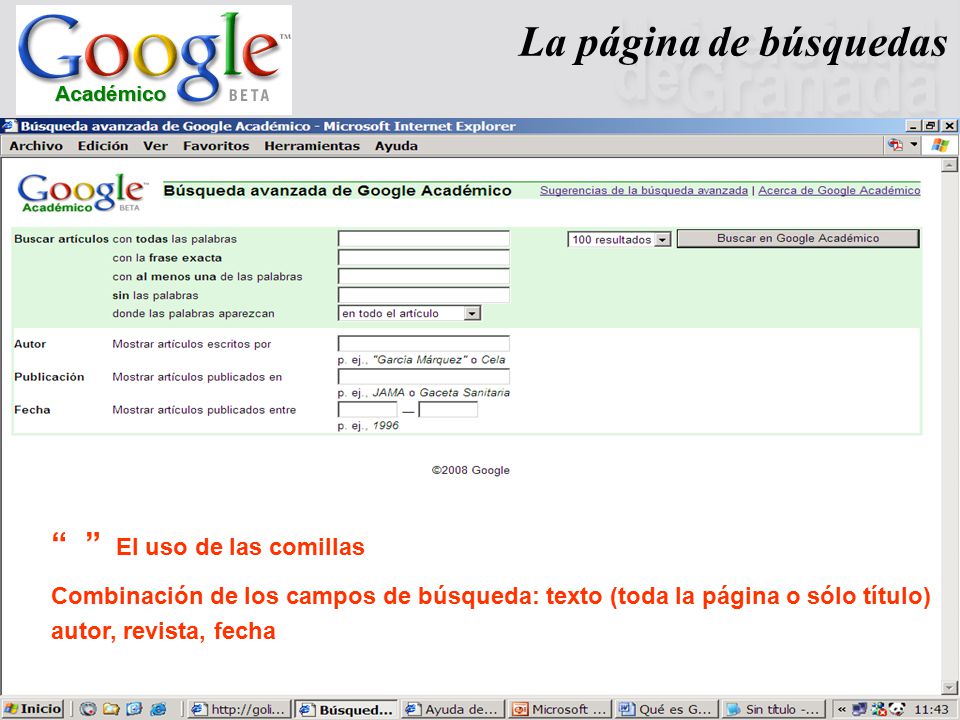Click Buscar en Google Académico button

click(798, 239)
